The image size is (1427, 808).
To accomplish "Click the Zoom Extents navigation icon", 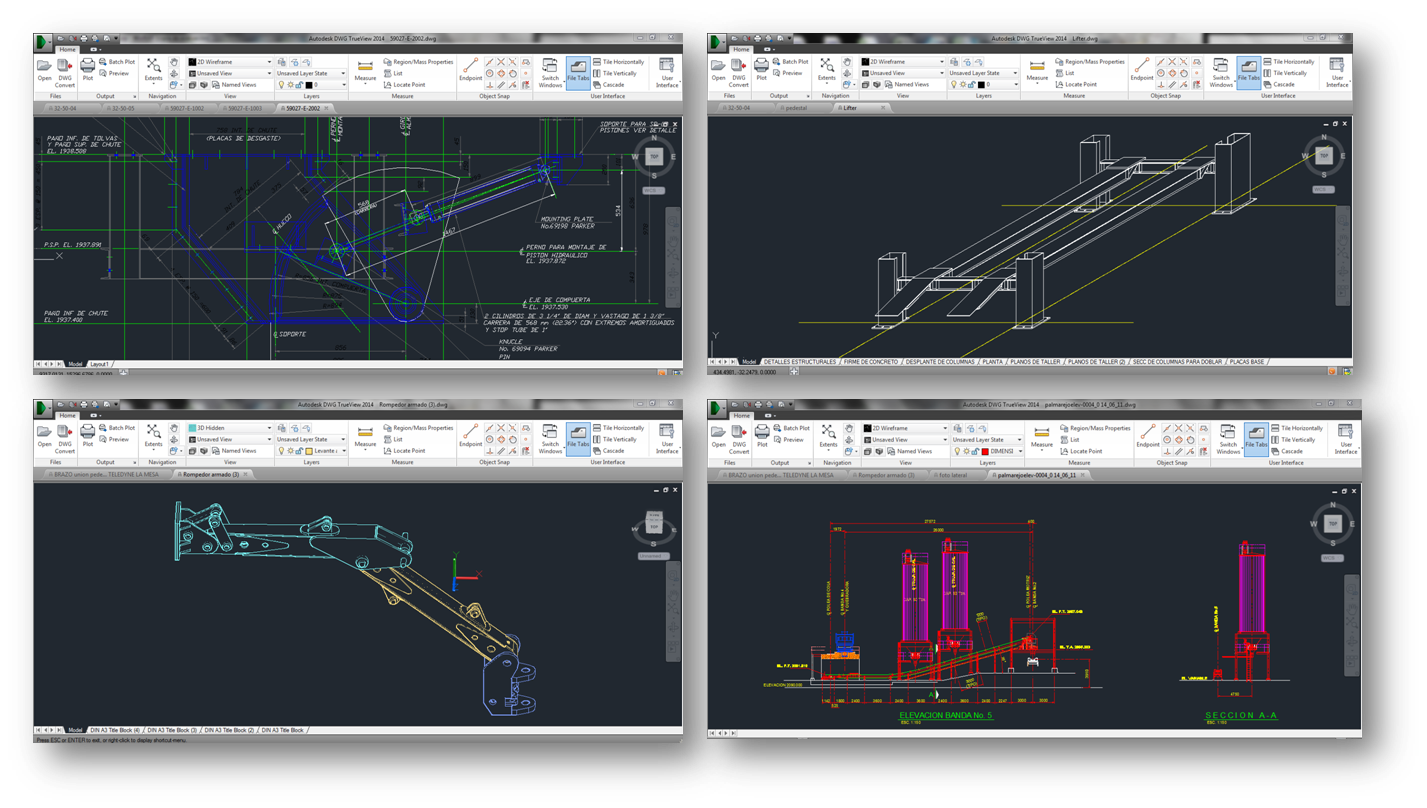I will coord(151,64).
